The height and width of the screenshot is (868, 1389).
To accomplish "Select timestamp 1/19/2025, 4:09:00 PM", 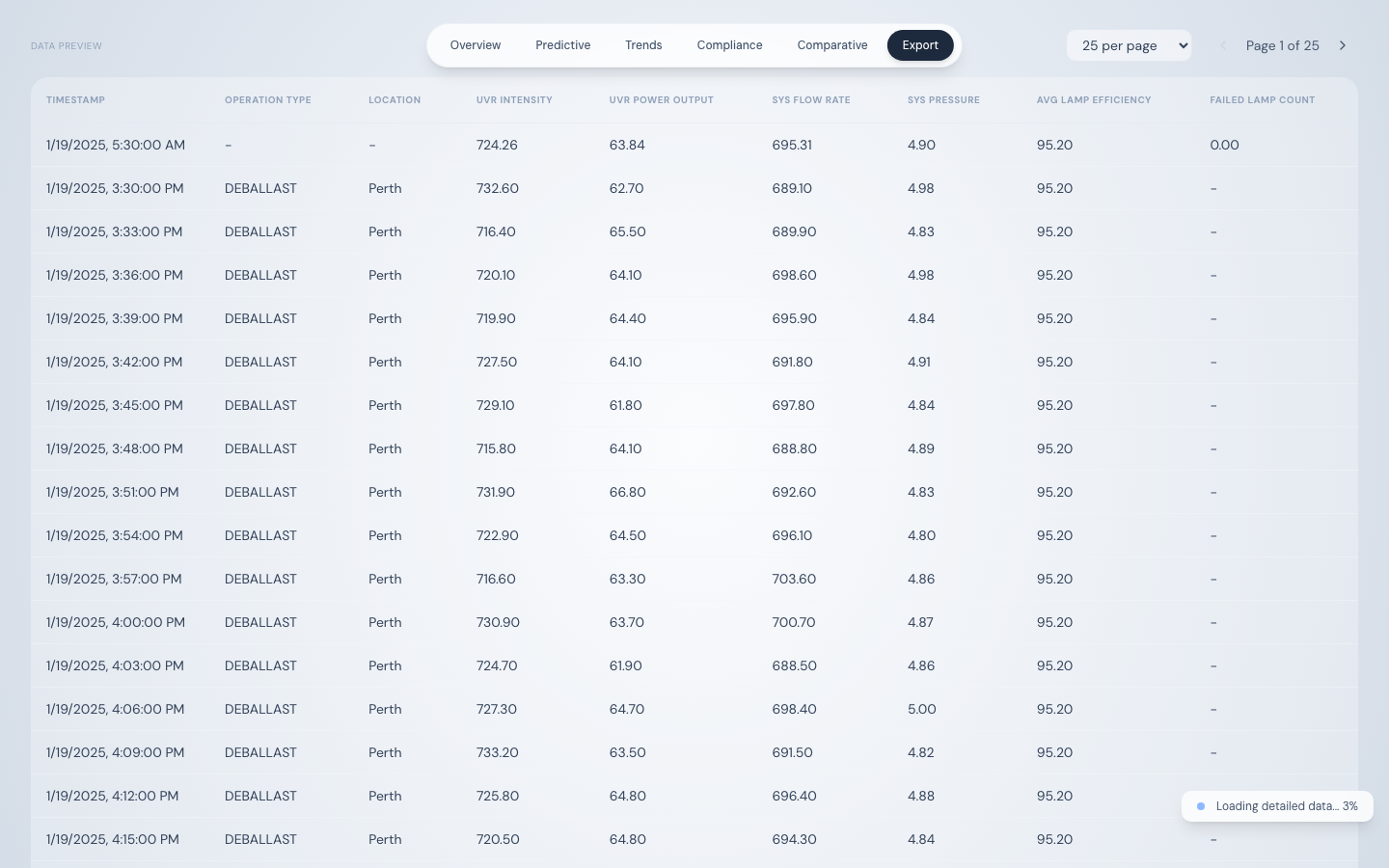I will (116, 752).
